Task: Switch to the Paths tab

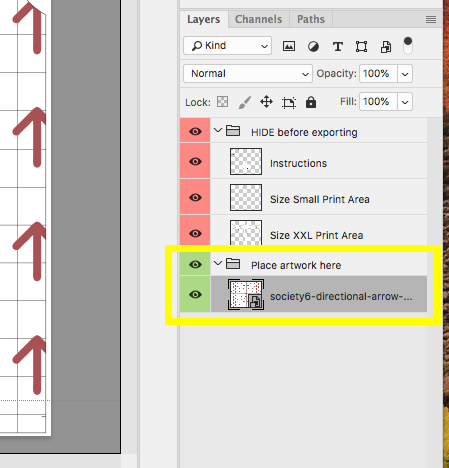Action: click(x=311, y=19)
